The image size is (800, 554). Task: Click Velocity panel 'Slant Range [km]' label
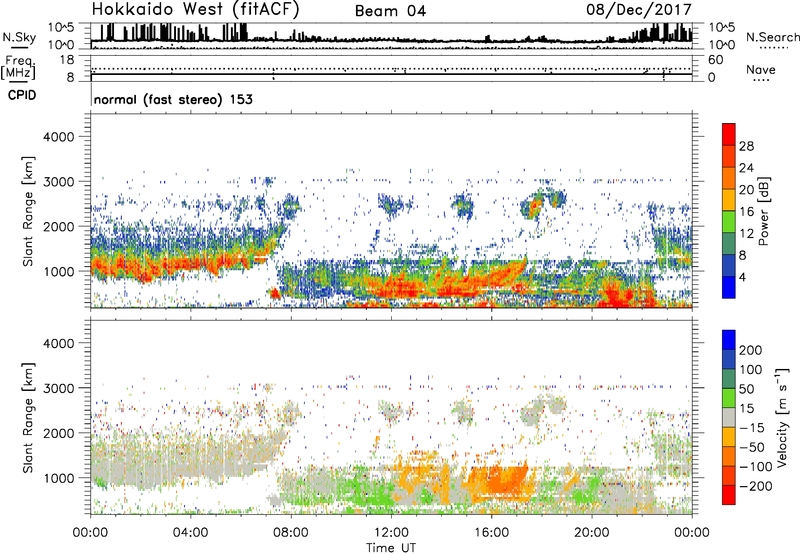click(28, 417)
